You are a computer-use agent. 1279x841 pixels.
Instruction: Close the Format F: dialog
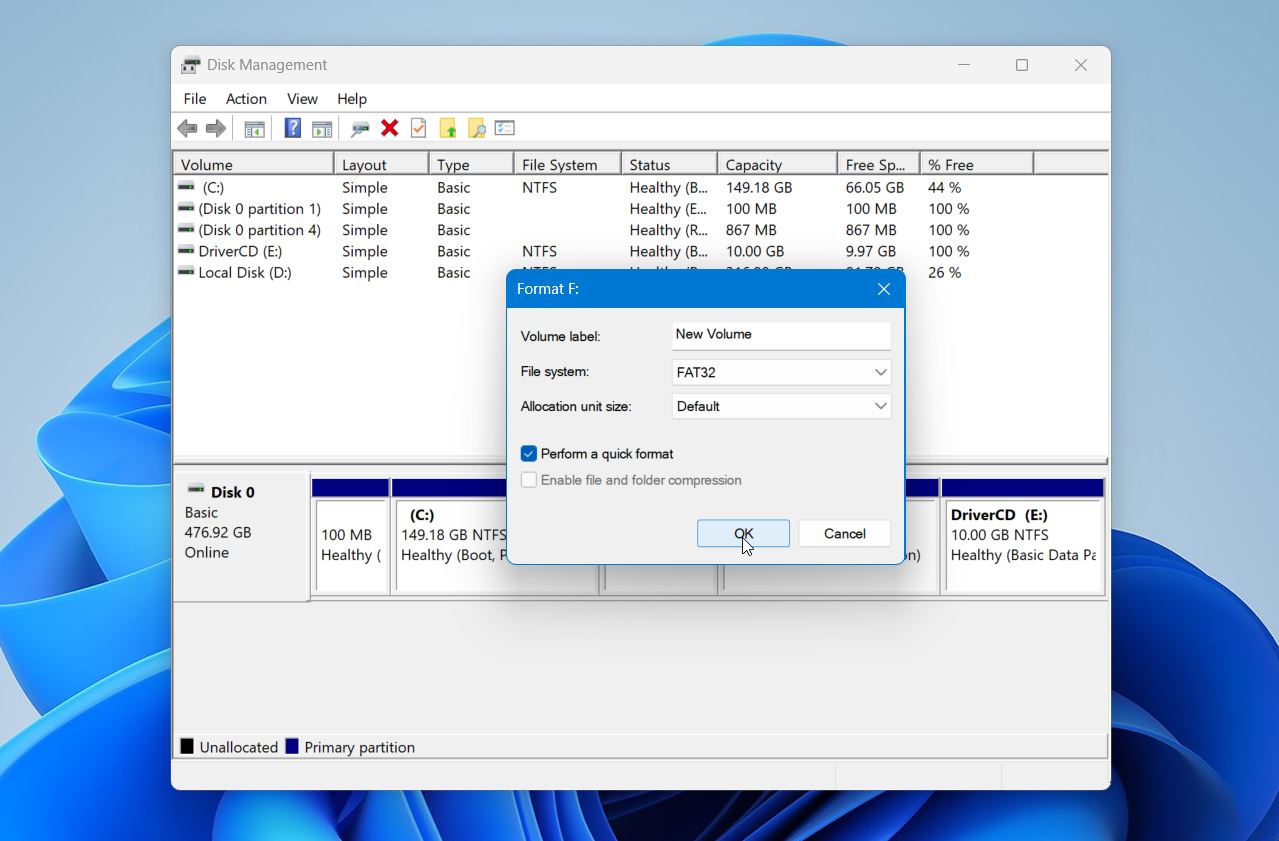(x=884, y=289)
